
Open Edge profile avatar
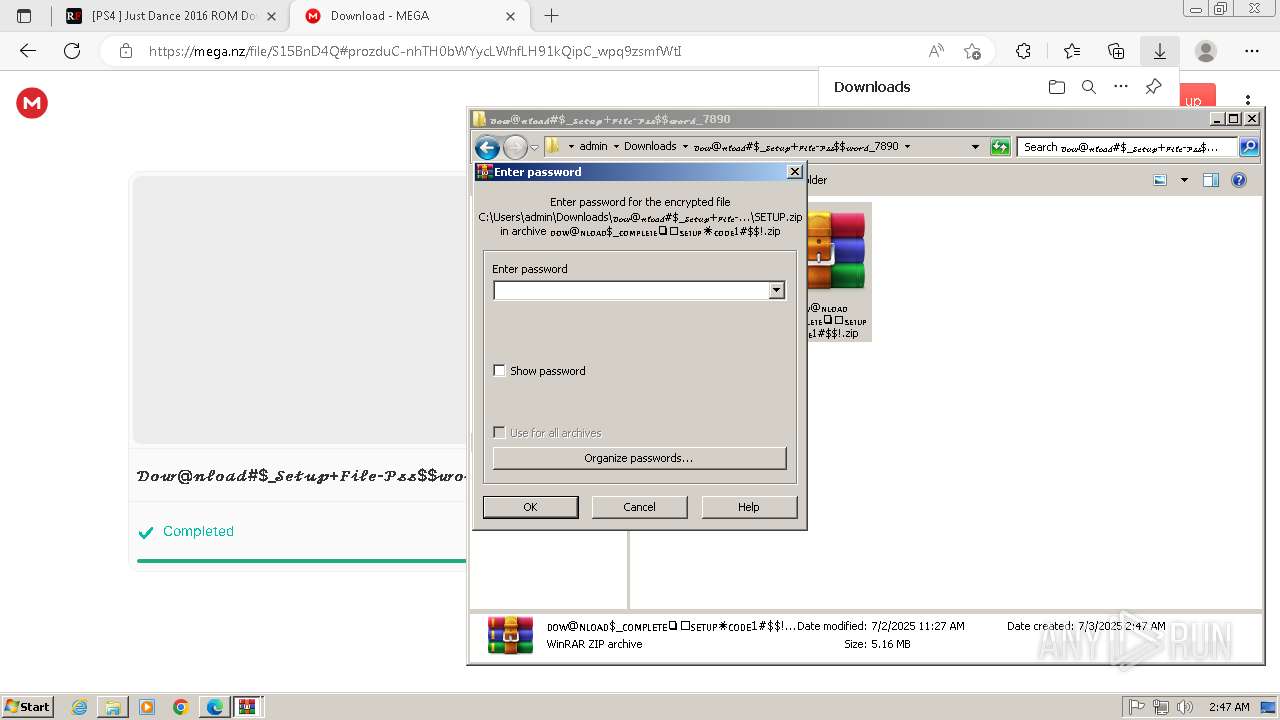coord(1206,51)
